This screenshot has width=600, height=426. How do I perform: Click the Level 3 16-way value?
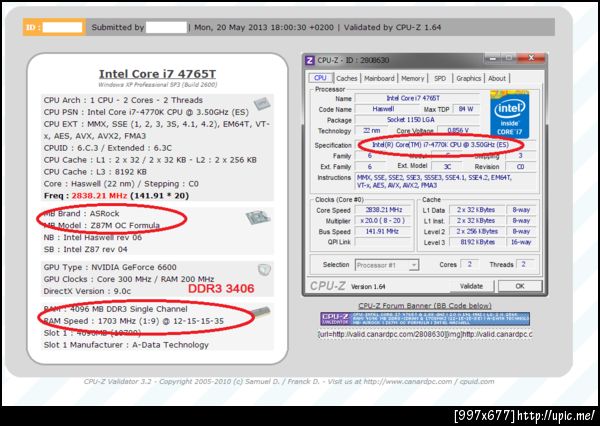coord(521,242)
